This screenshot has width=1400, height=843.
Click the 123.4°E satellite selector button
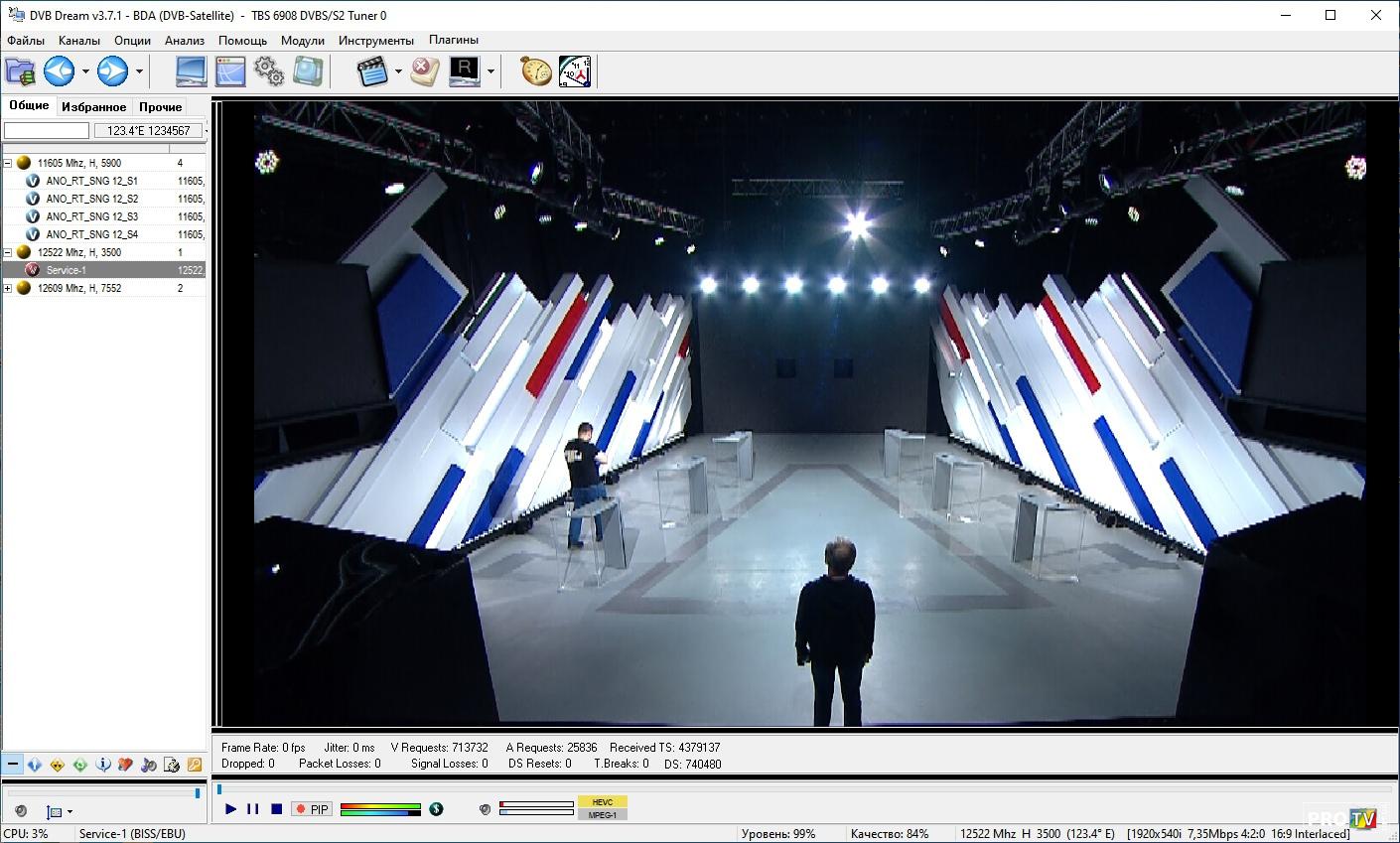coord(148,130)
